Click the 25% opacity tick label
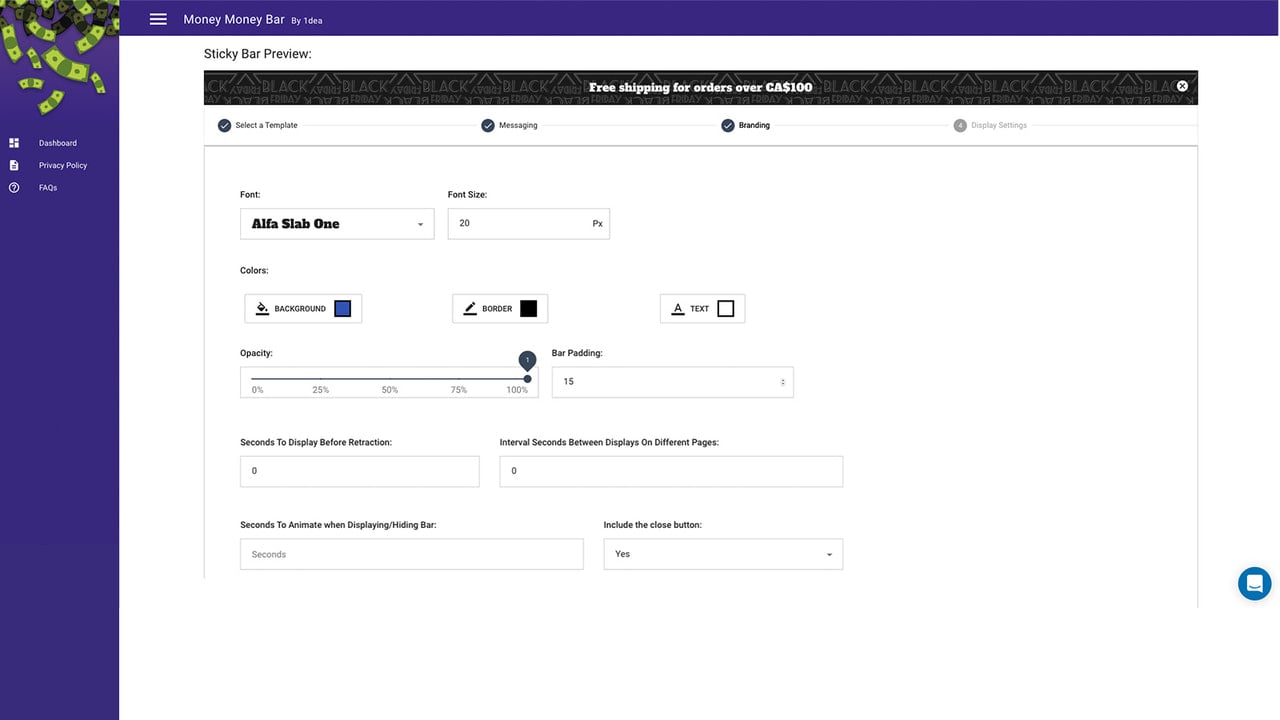 (x=320, y=390)
